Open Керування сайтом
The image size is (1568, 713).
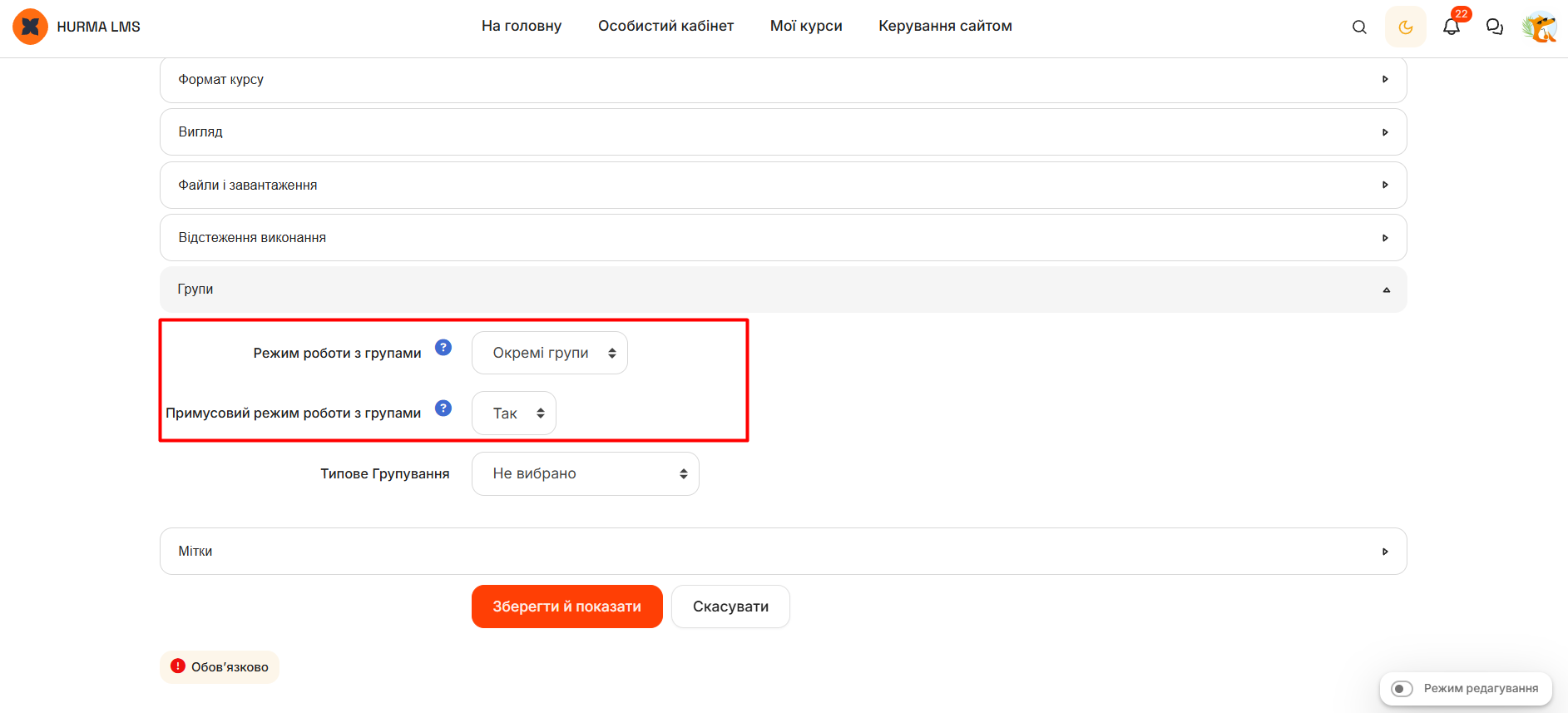click(x=945, y=26)
